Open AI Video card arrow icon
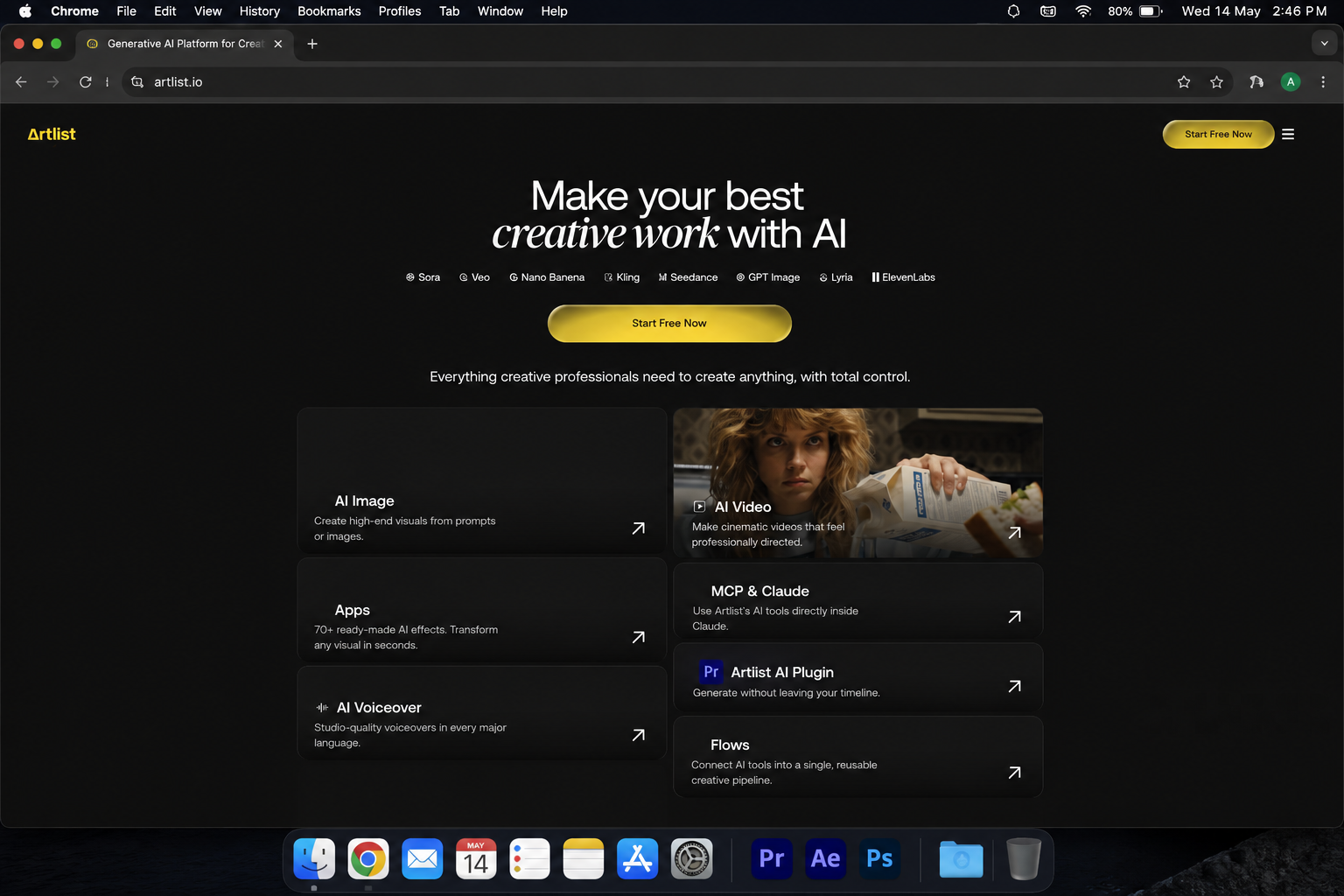Viewport: 1344px width, 896px height. [x=1015, y=532]
